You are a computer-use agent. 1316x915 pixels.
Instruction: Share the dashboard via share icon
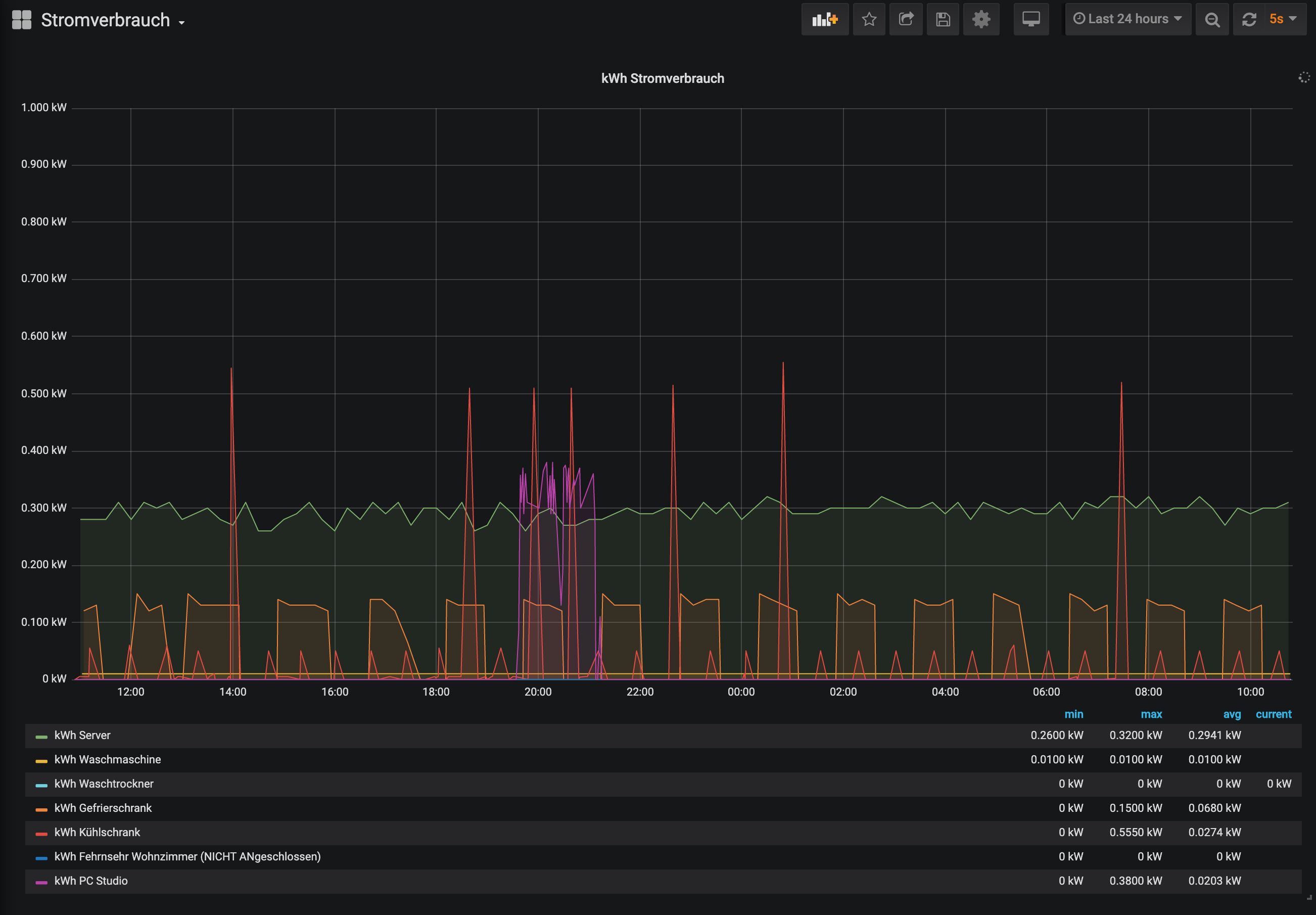[906, 20]
